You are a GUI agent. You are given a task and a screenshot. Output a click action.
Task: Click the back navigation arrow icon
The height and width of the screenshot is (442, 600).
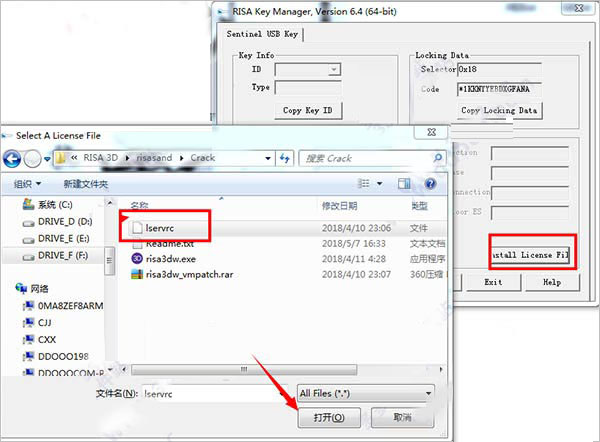(x=12, y=159)
